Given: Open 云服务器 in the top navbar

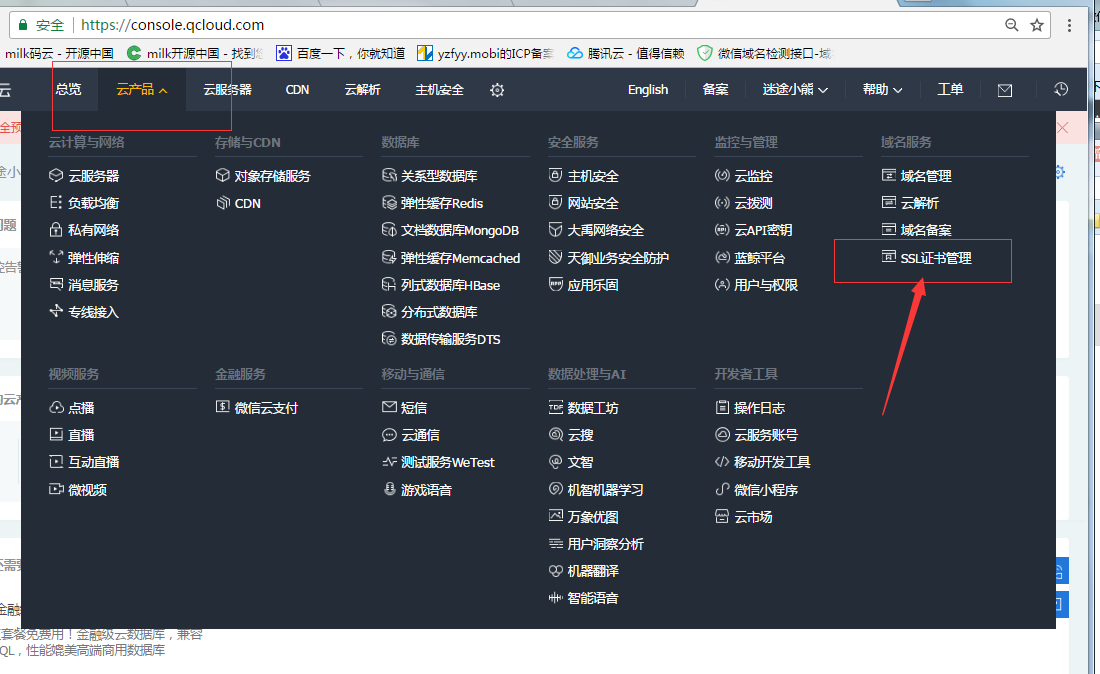Looking at the screenshot, I should [x=227, y=90].
